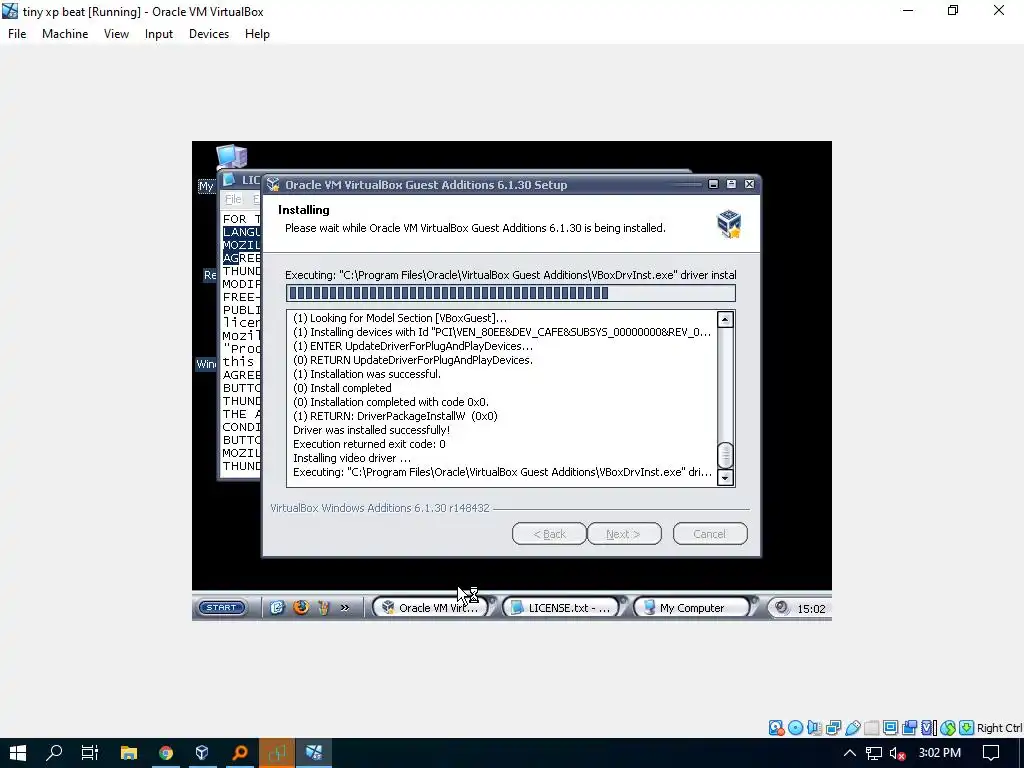Click log line '(1) Installation was successful.'

(x=366, y=374)
